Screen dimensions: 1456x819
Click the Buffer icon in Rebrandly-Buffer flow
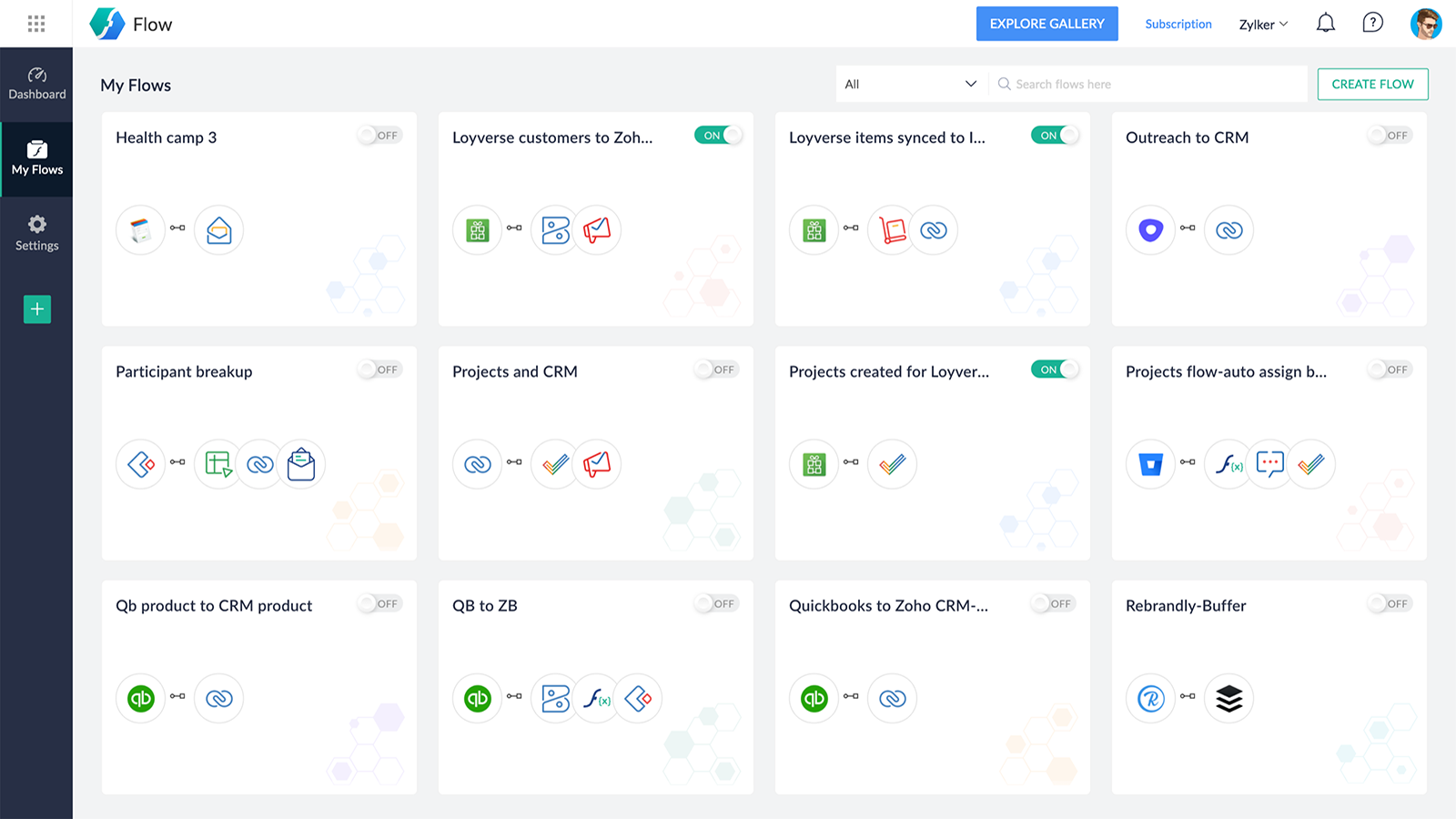(x=1228, y=698)
